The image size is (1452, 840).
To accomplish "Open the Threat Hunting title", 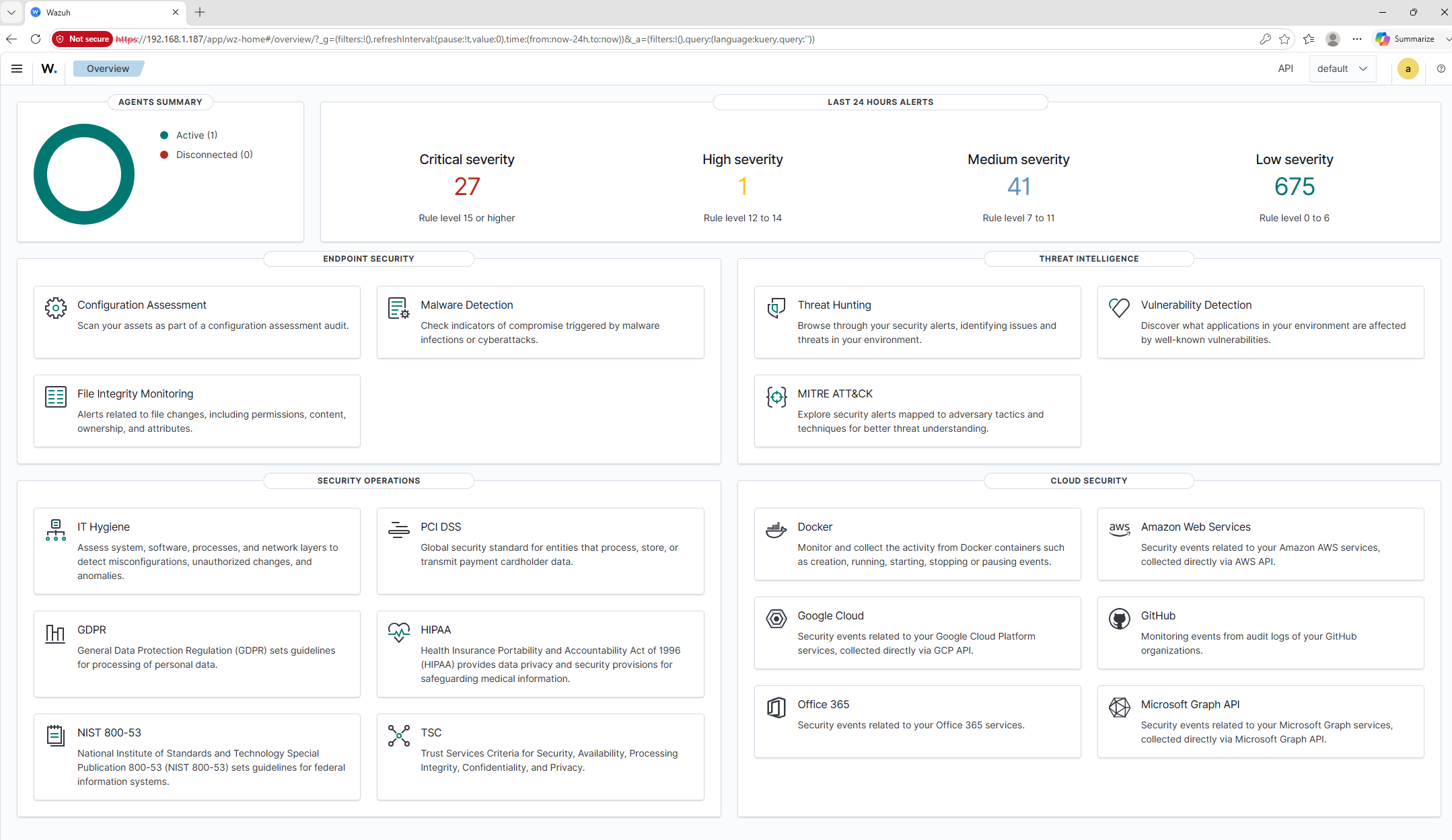I will pos(834,305).
